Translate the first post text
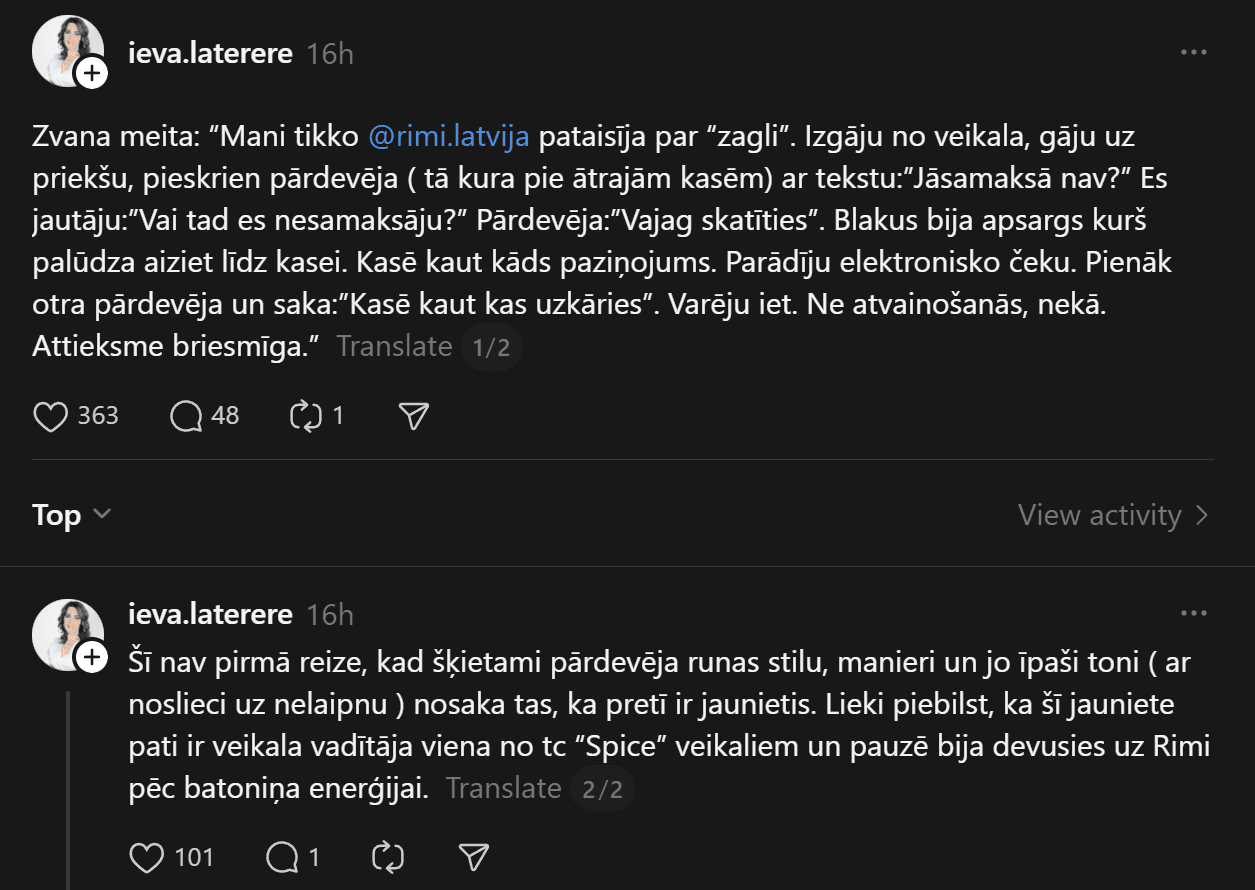The height and width of the screenshot is (890, 1255). [394, 346]
